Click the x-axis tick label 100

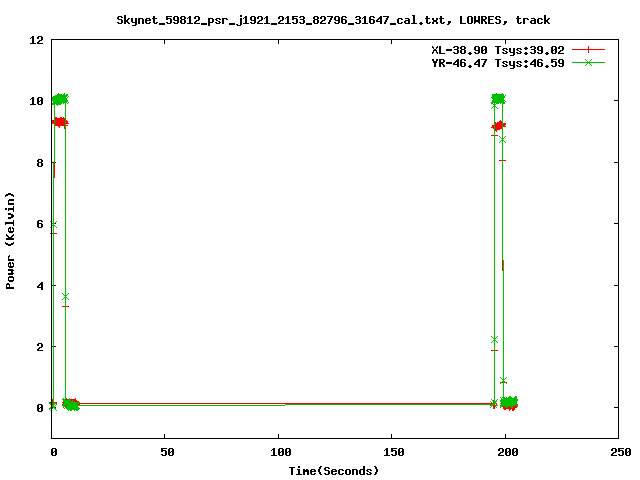(x=281, y=452)
